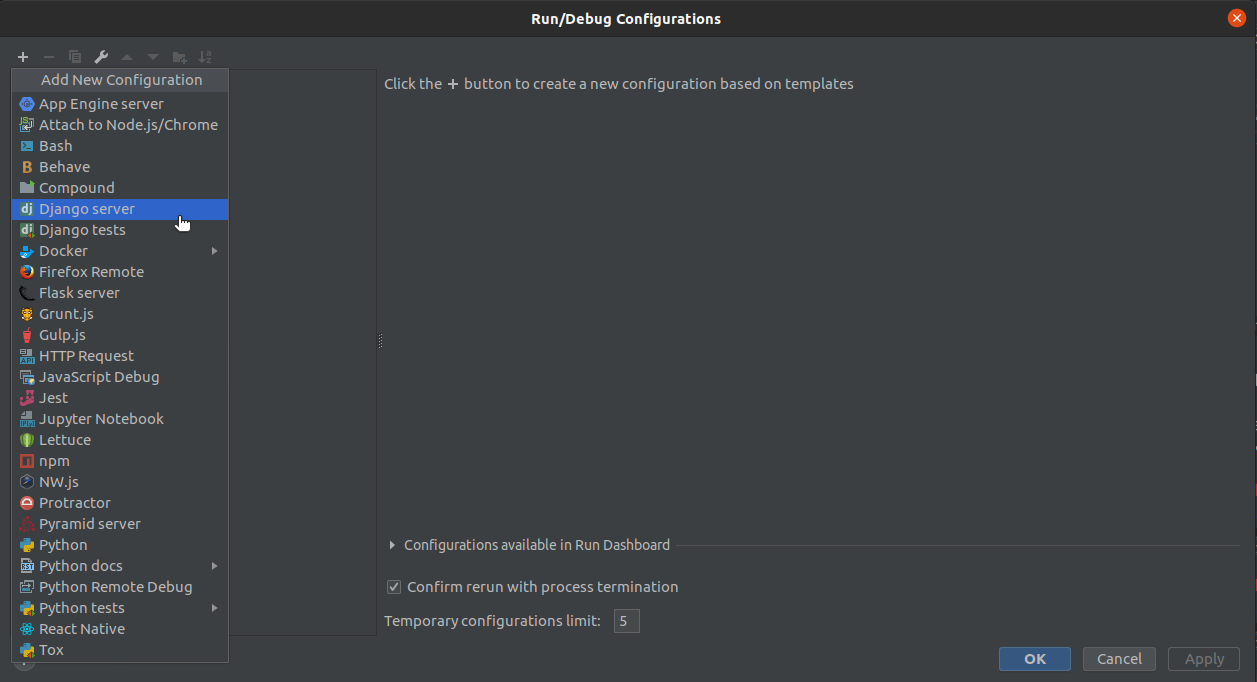Click the Flask server icon
This screenshot has width=1257, height=682.
coord(27,293)
